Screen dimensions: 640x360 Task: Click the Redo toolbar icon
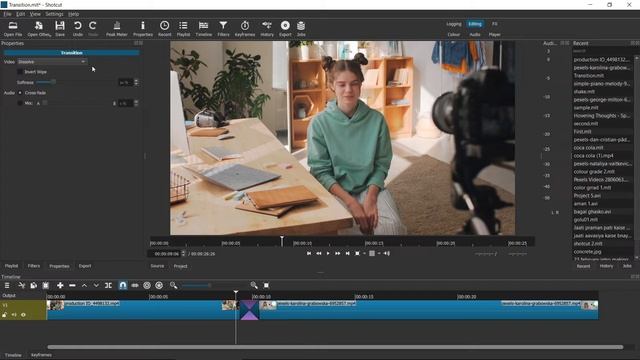pyautogui.click(x=93, y=29)
